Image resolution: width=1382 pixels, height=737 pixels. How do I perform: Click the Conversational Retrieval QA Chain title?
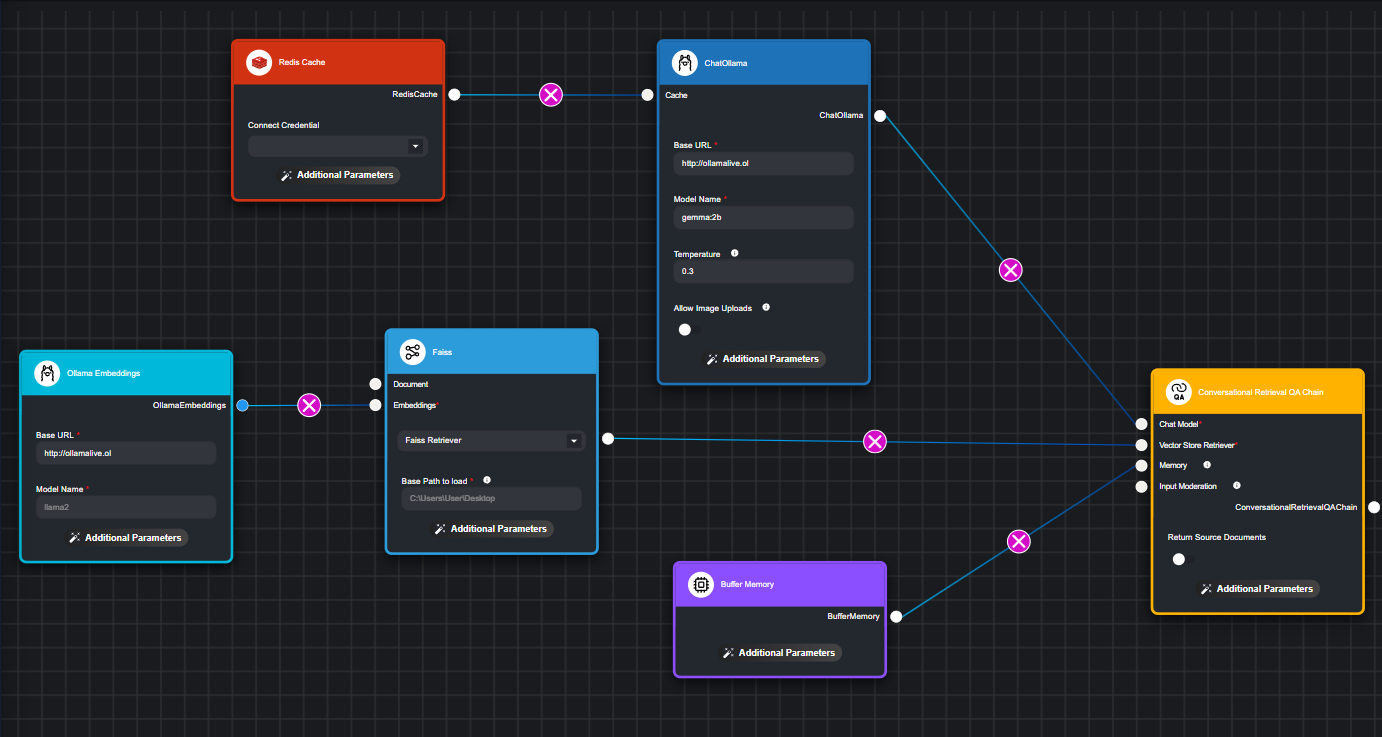point(1261,392)
